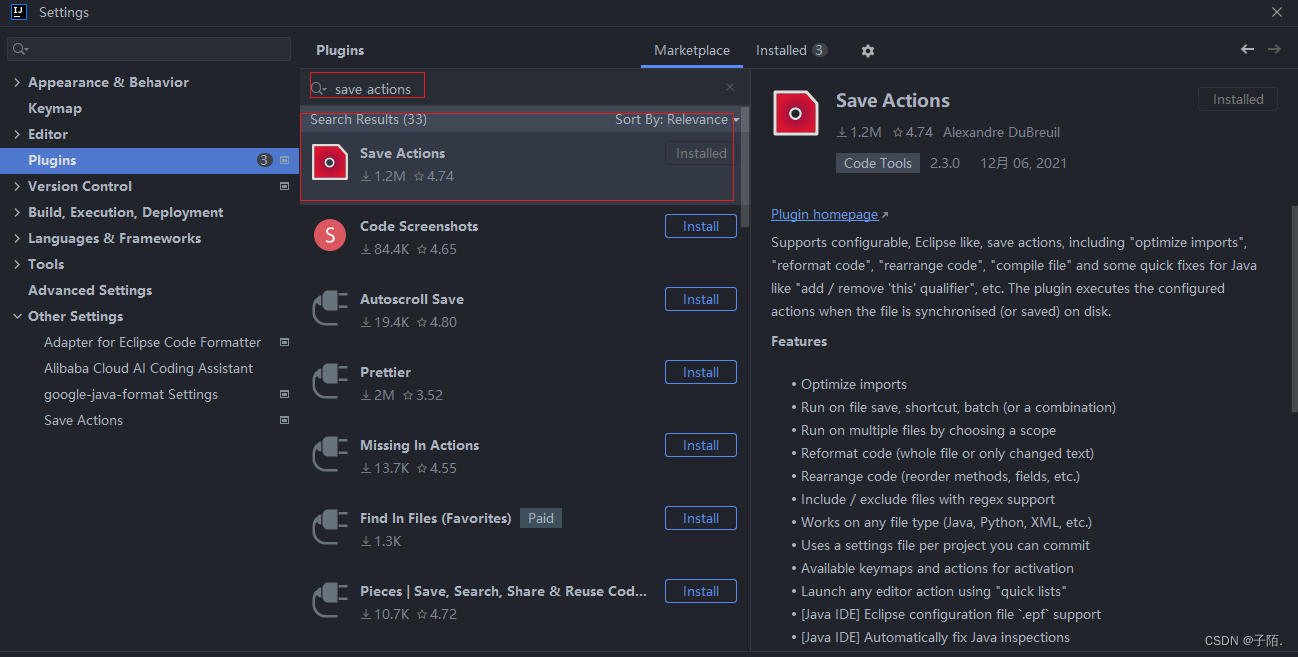Select the Code Screenshots result title
Screen dimensions: 1298x657
pos(419,226)
